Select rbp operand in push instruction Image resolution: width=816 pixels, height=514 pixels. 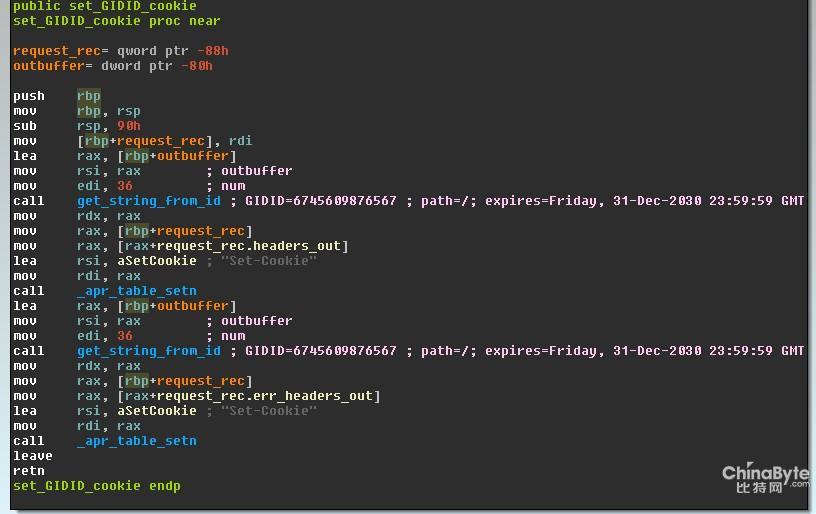pyautogui.click(x=89, y=96)
